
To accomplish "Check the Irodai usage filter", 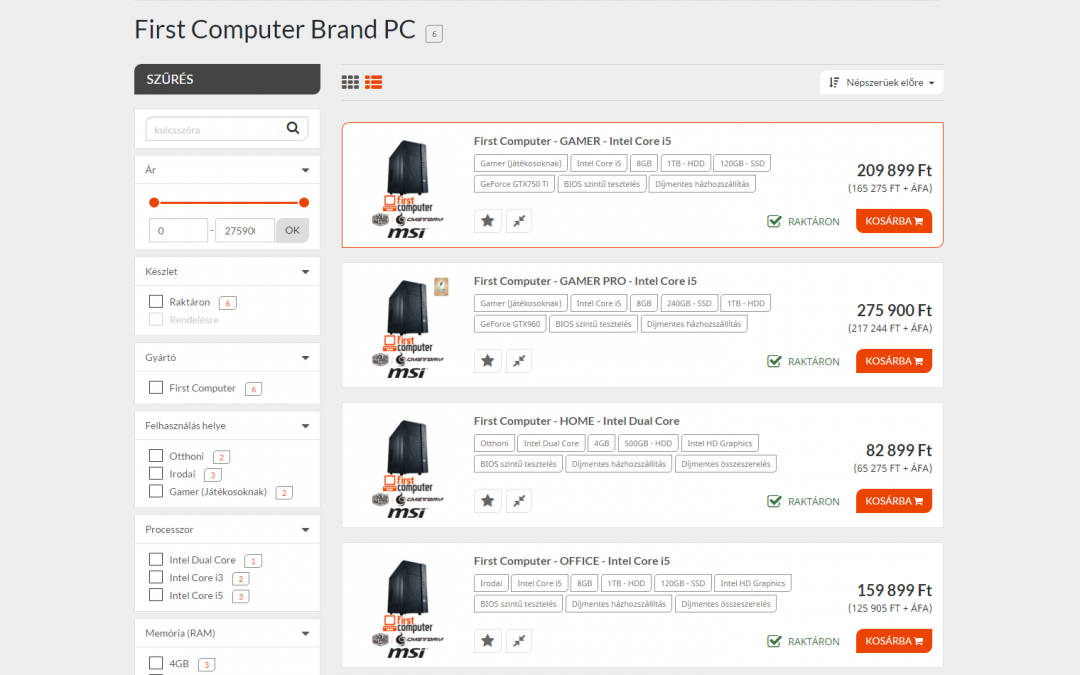I will coord(156,474).
